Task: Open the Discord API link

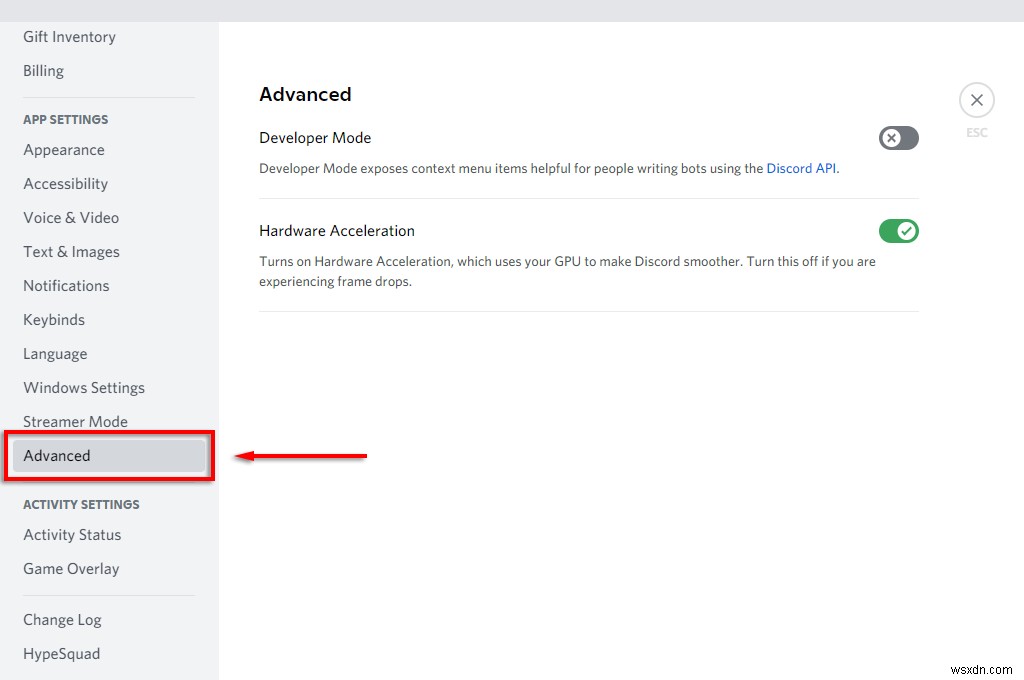Action: tap(800, 168)
